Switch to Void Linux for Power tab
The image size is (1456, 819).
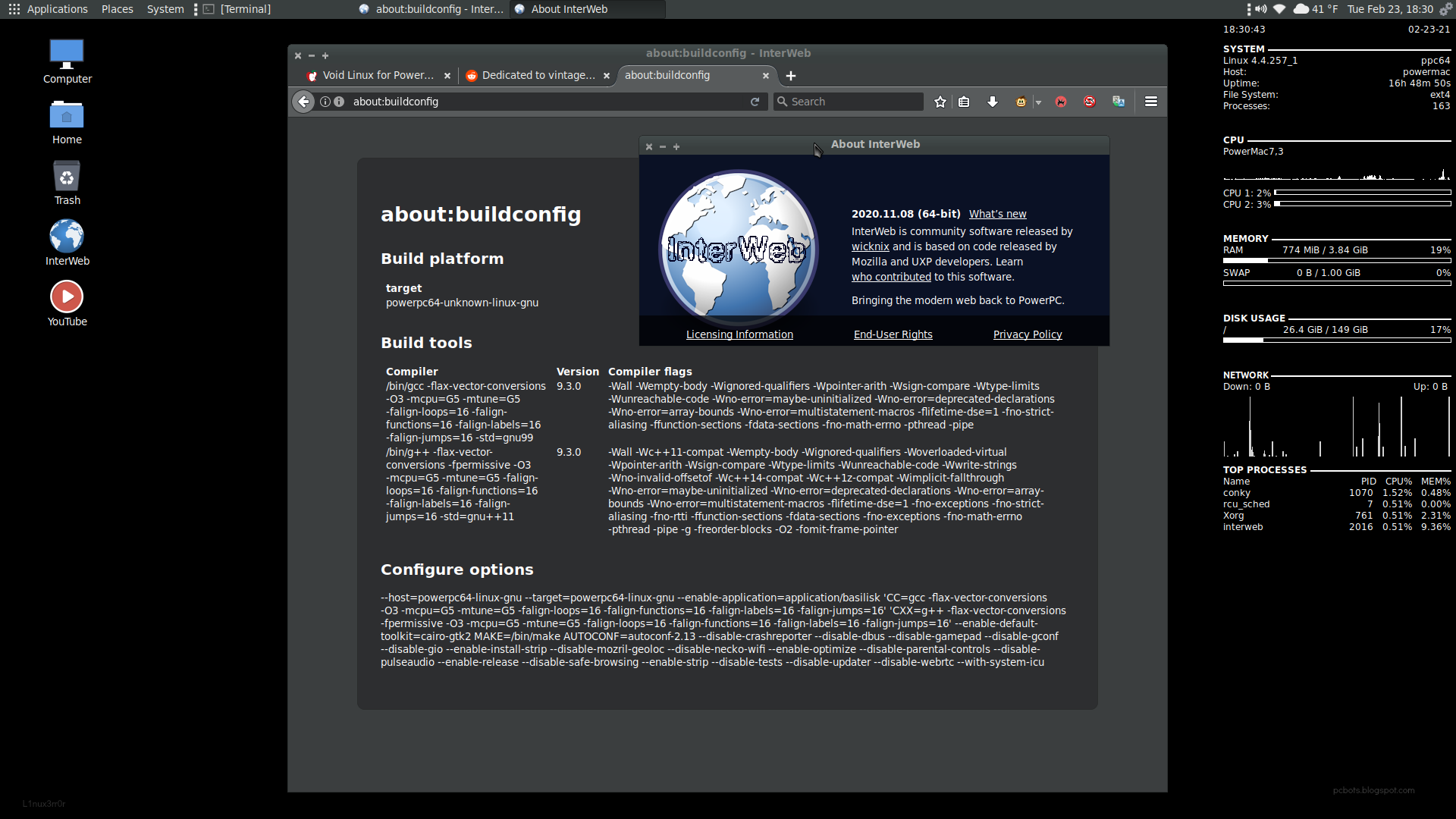pos(378,75)
